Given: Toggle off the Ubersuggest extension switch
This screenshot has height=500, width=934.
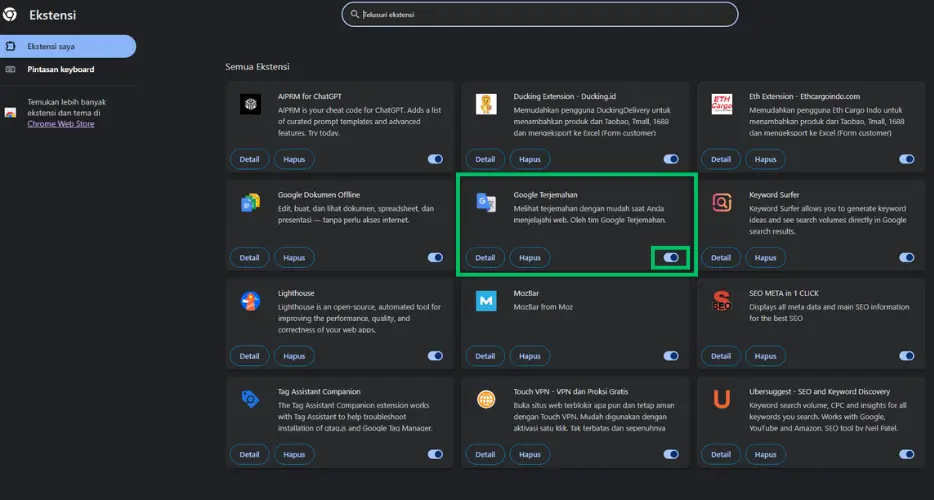Looking at the screenshot, I should tap(907, 454).
